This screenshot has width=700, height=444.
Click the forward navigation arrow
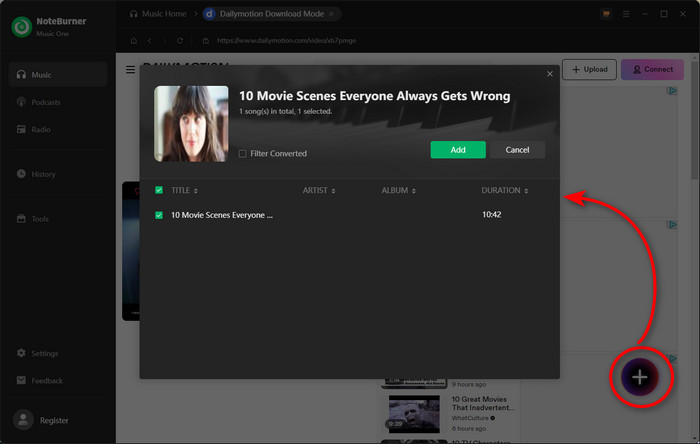coord(164,41)
